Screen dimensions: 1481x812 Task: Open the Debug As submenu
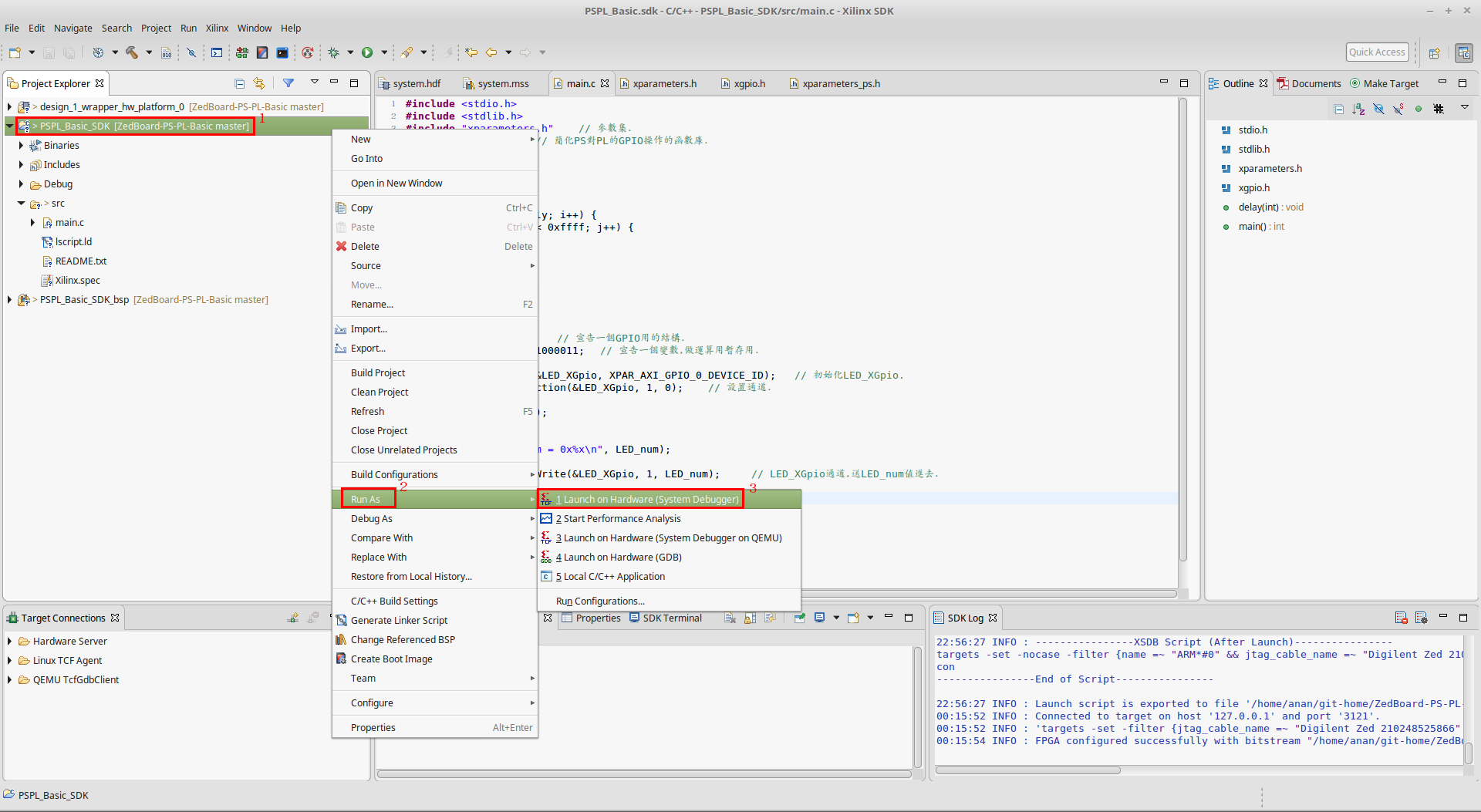tap(435, 518)
